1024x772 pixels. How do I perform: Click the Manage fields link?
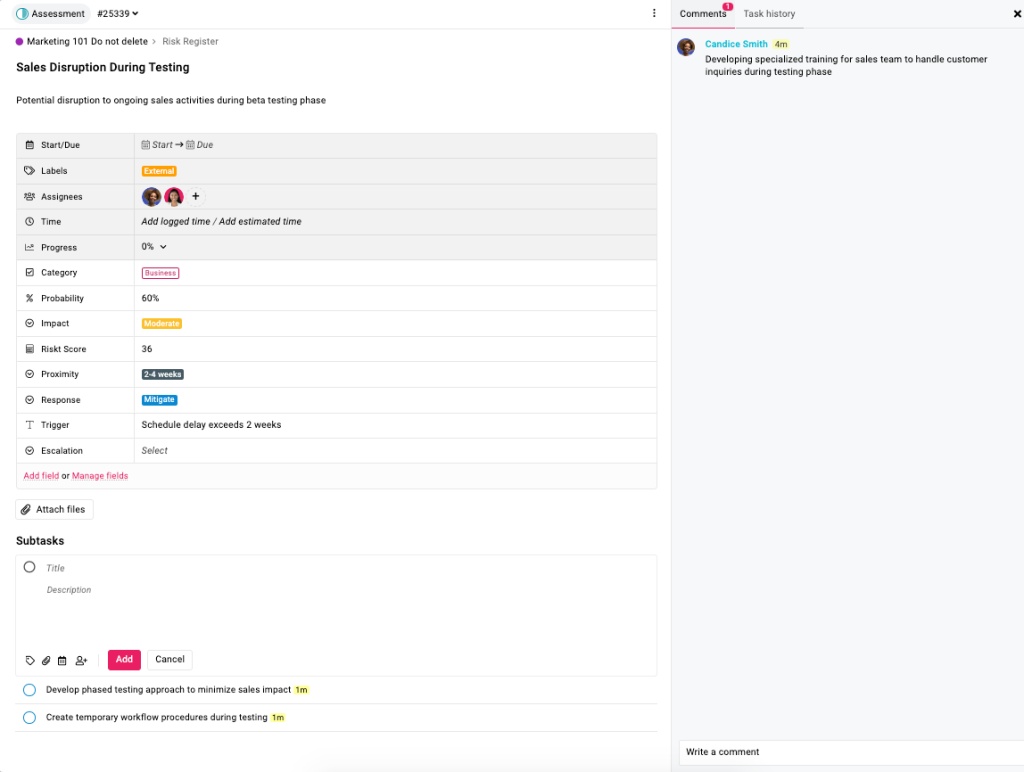click(100, 476)
